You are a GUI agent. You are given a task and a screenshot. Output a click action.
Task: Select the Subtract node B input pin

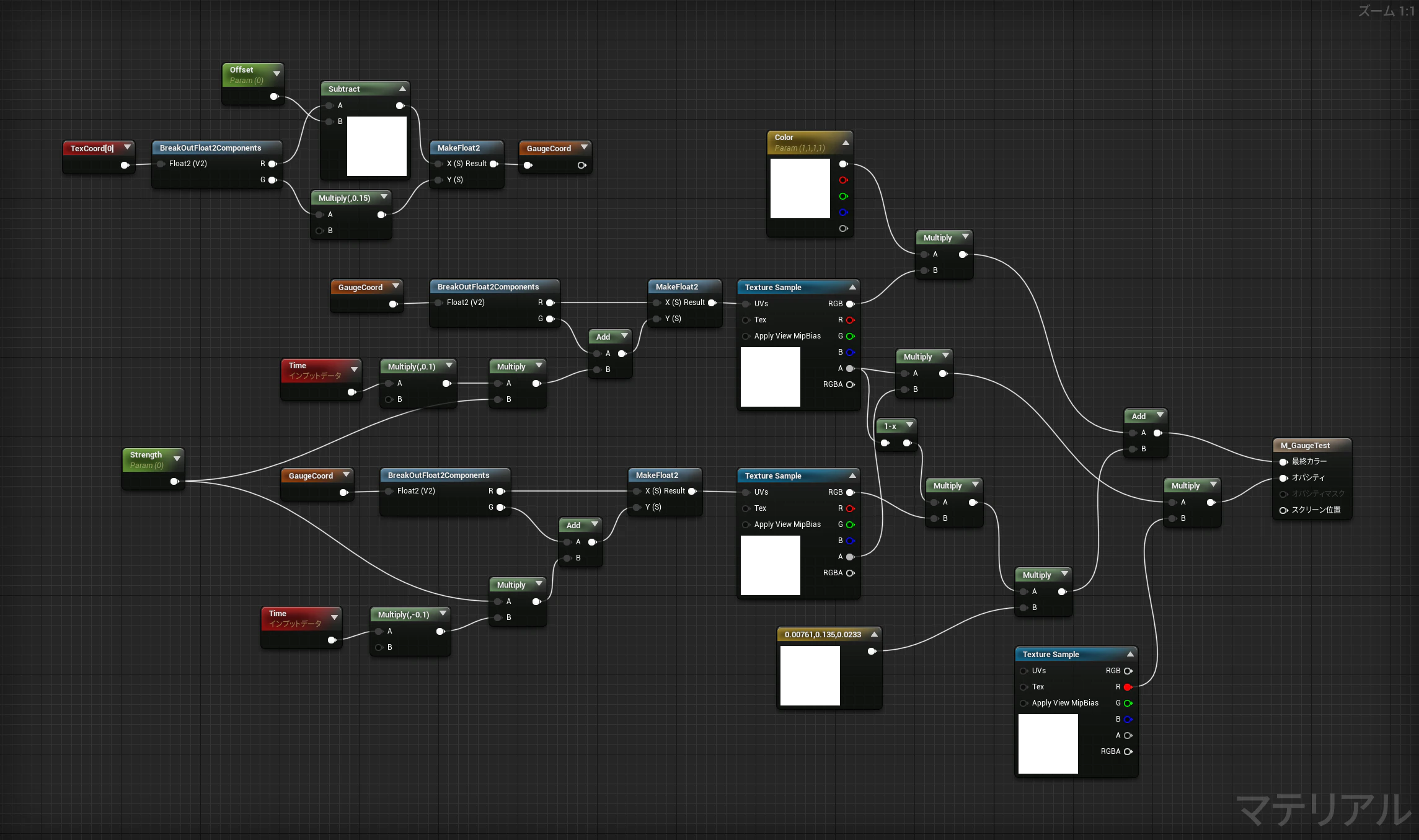pos(329,122)
